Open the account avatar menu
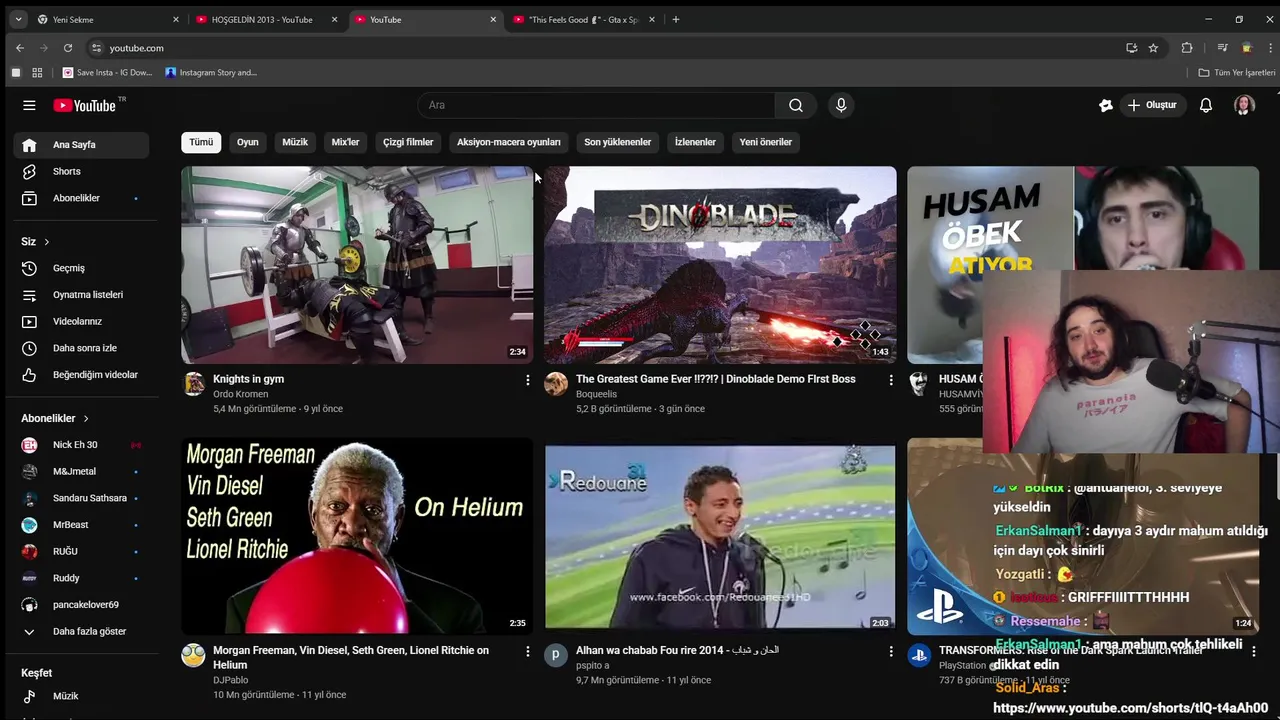The width and height of the screenshot is (1280, 720). [1244, 105]
